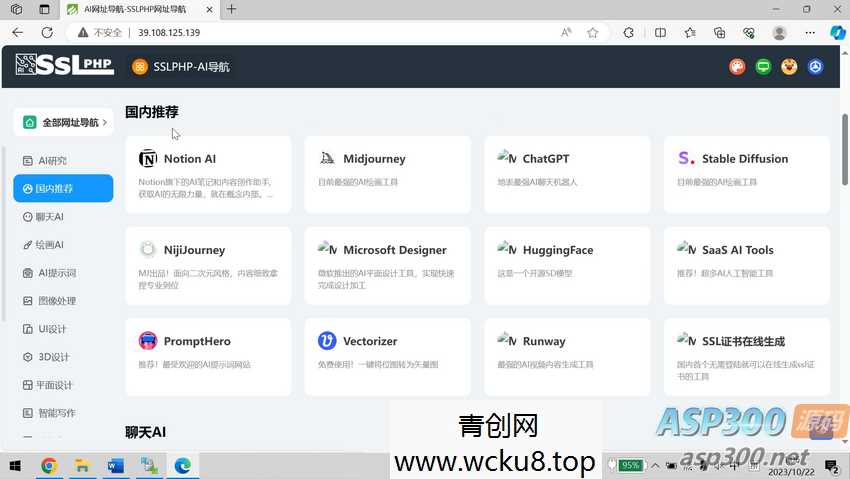Click the 不安全 security warning indicator
850x479 pixels.
(x=100, y=33)
